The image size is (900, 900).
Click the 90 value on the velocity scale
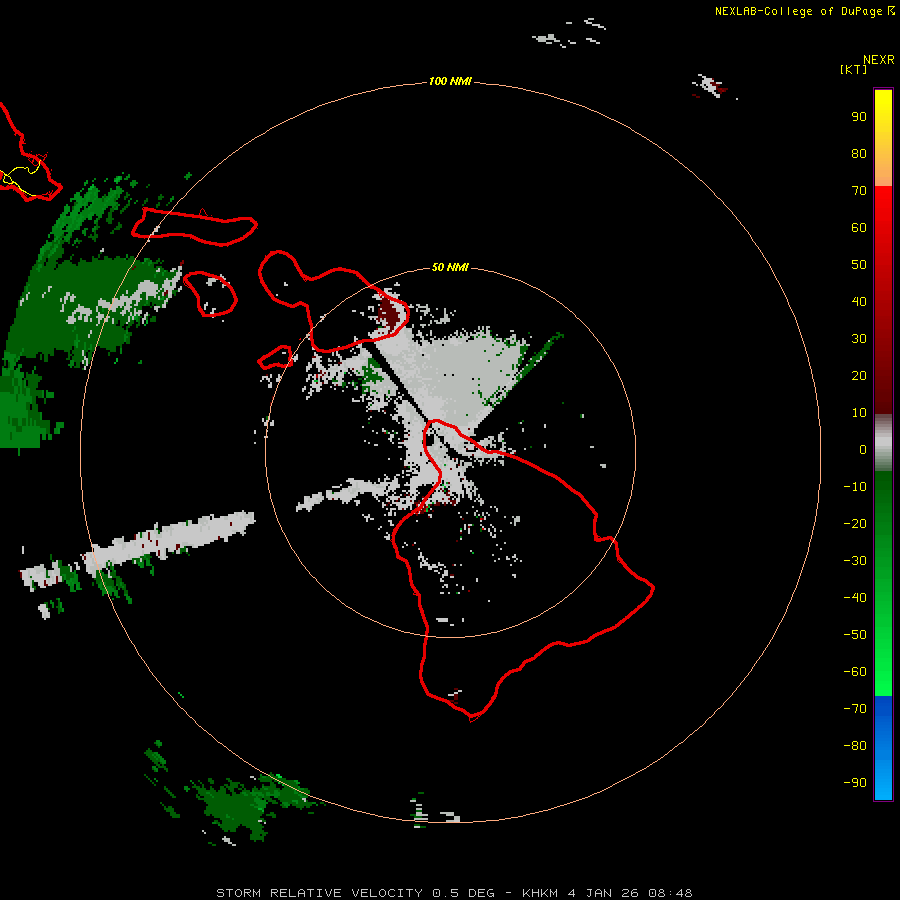(859, 117)
